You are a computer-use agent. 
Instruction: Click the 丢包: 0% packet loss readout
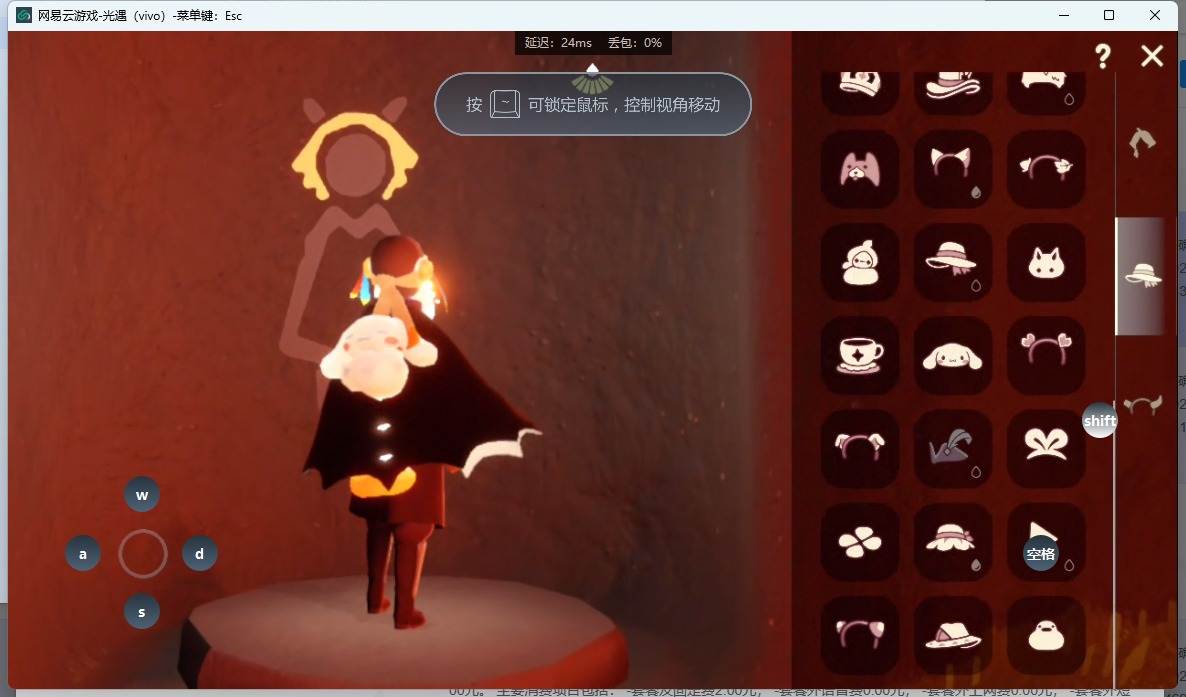click(635, 42)
